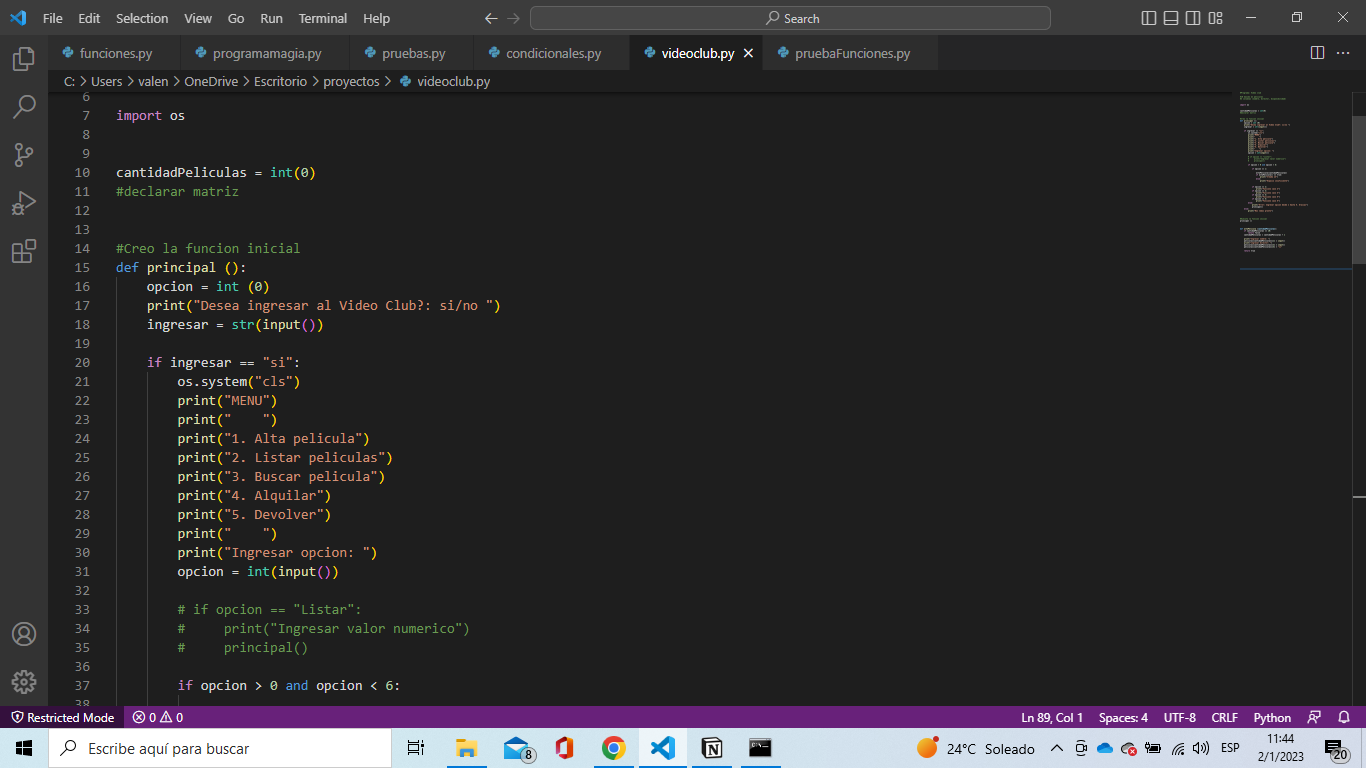Click the Restricted Mode shield indicator
This screenshot has height=768, width=1366.
pyautogui.click(x=62, y=717)
